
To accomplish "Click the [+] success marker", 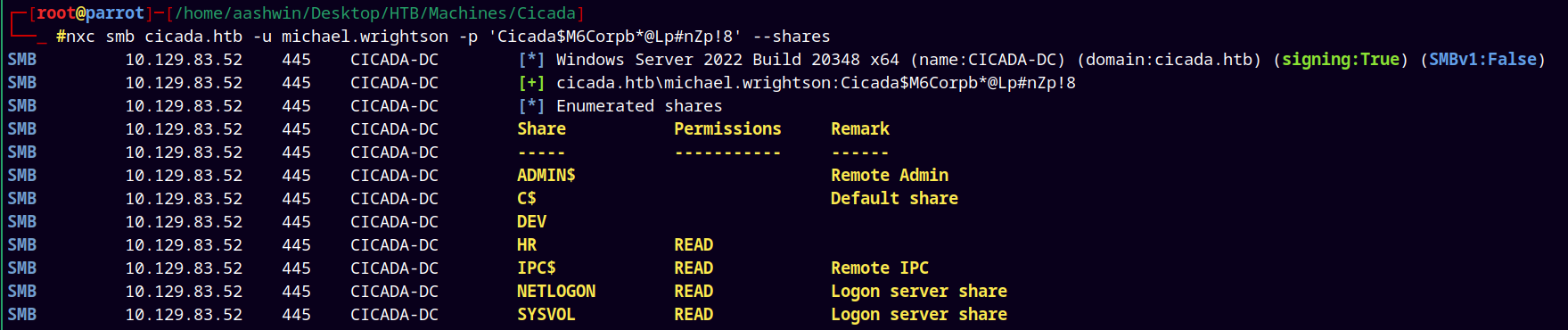I will (x=531, y=83).
